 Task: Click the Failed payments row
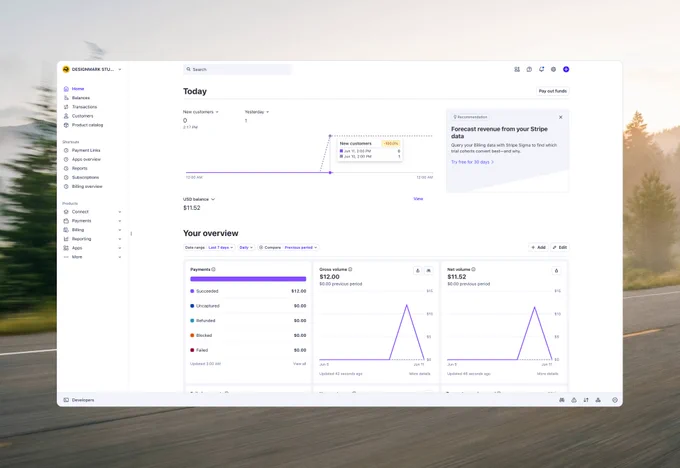tap(248, 350)
